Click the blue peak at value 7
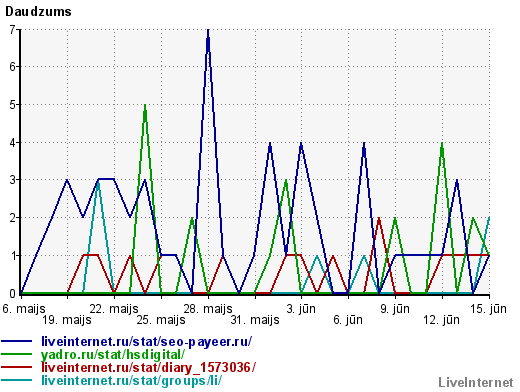This screenshot has height=392, width=520. (x=208, y=31)
